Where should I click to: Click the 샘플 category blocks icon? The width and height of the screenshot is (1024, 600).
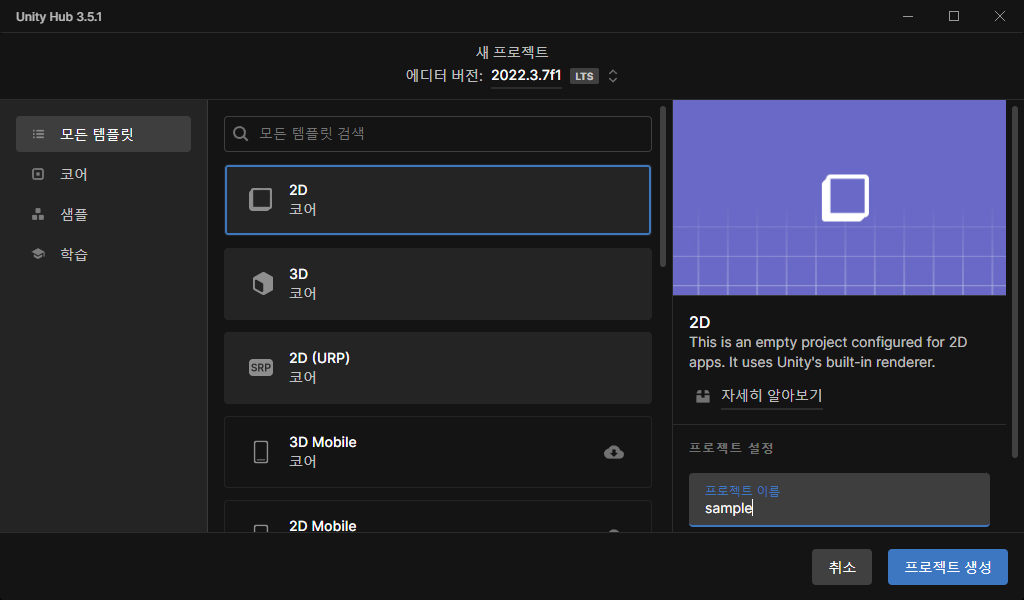pyautogui.click(x=38, y=214)
